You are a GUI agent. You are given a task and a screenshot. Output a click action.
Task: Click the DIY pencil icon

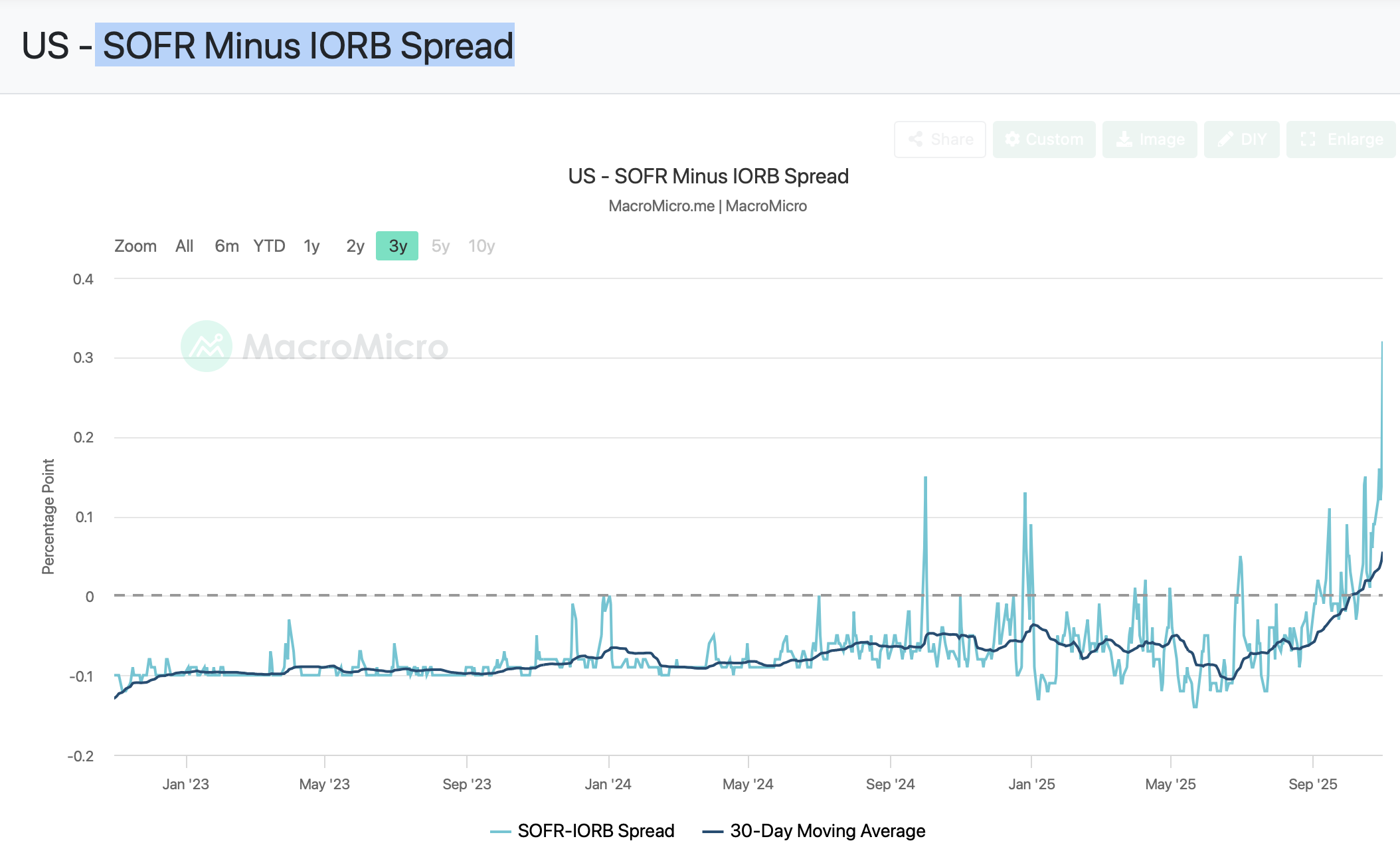click(1225, 139)
